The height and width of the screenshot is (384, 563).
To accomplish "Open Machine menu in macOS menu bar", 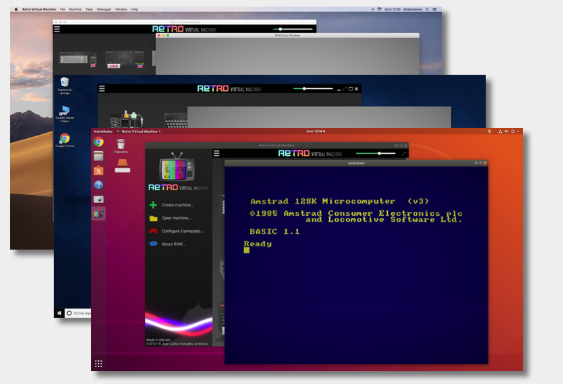I will (x=75, y=9).
